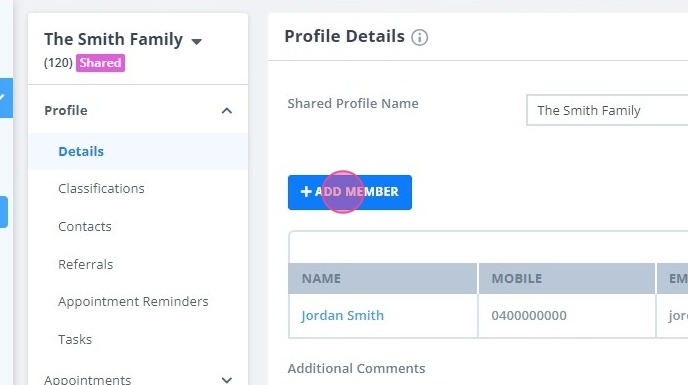Select Referrals from the sidebar
The image size is (688, 385).
pos(86,264)
